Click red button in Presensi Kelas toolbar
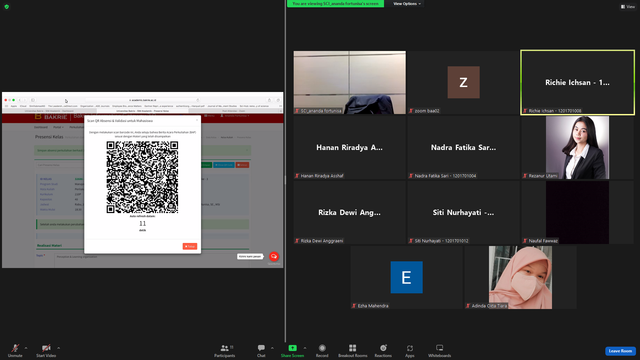The width and height of the screenshot is (640, 360). (x=242, y=165)
